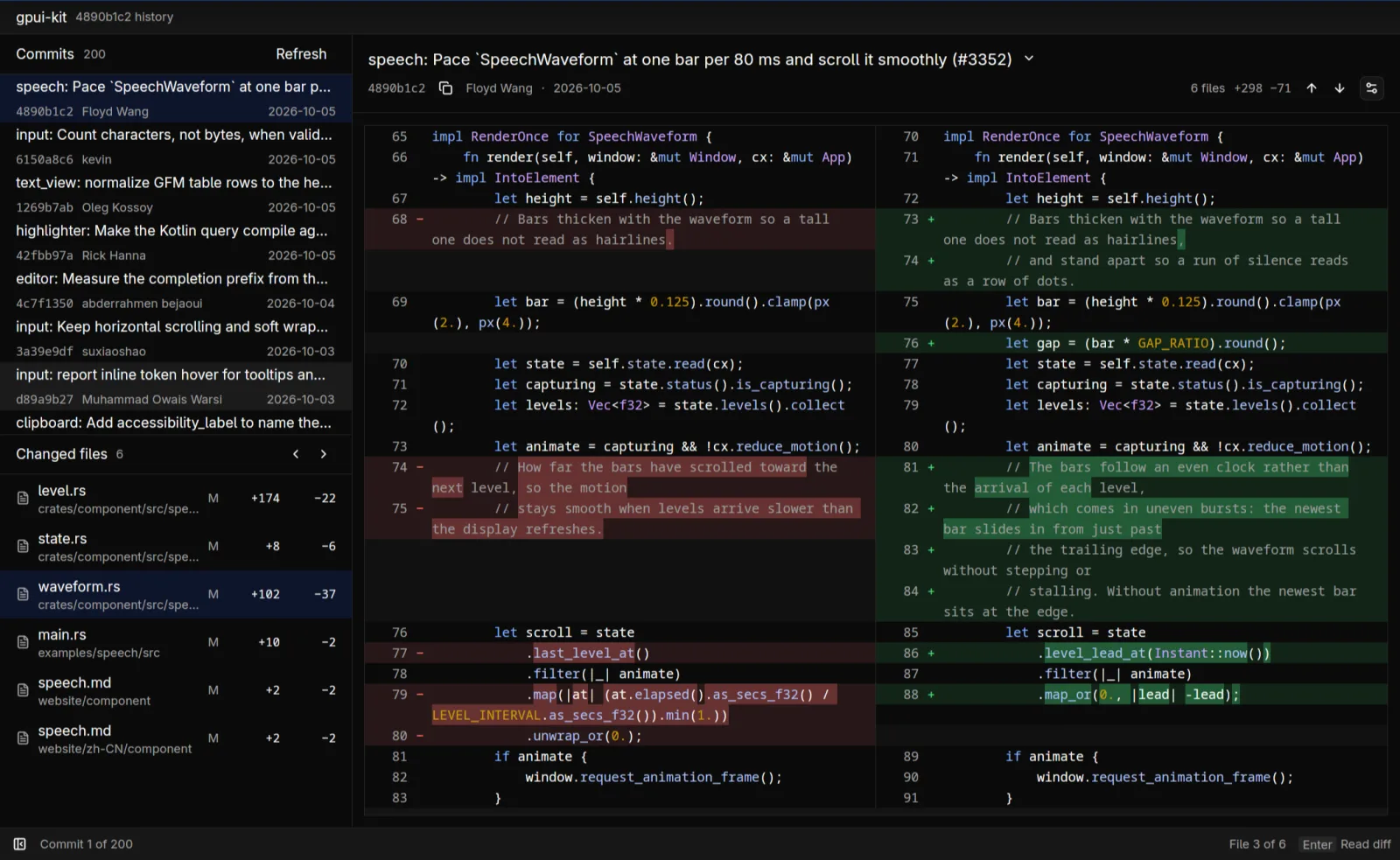Click the Refresh commits button

[301, 54]
